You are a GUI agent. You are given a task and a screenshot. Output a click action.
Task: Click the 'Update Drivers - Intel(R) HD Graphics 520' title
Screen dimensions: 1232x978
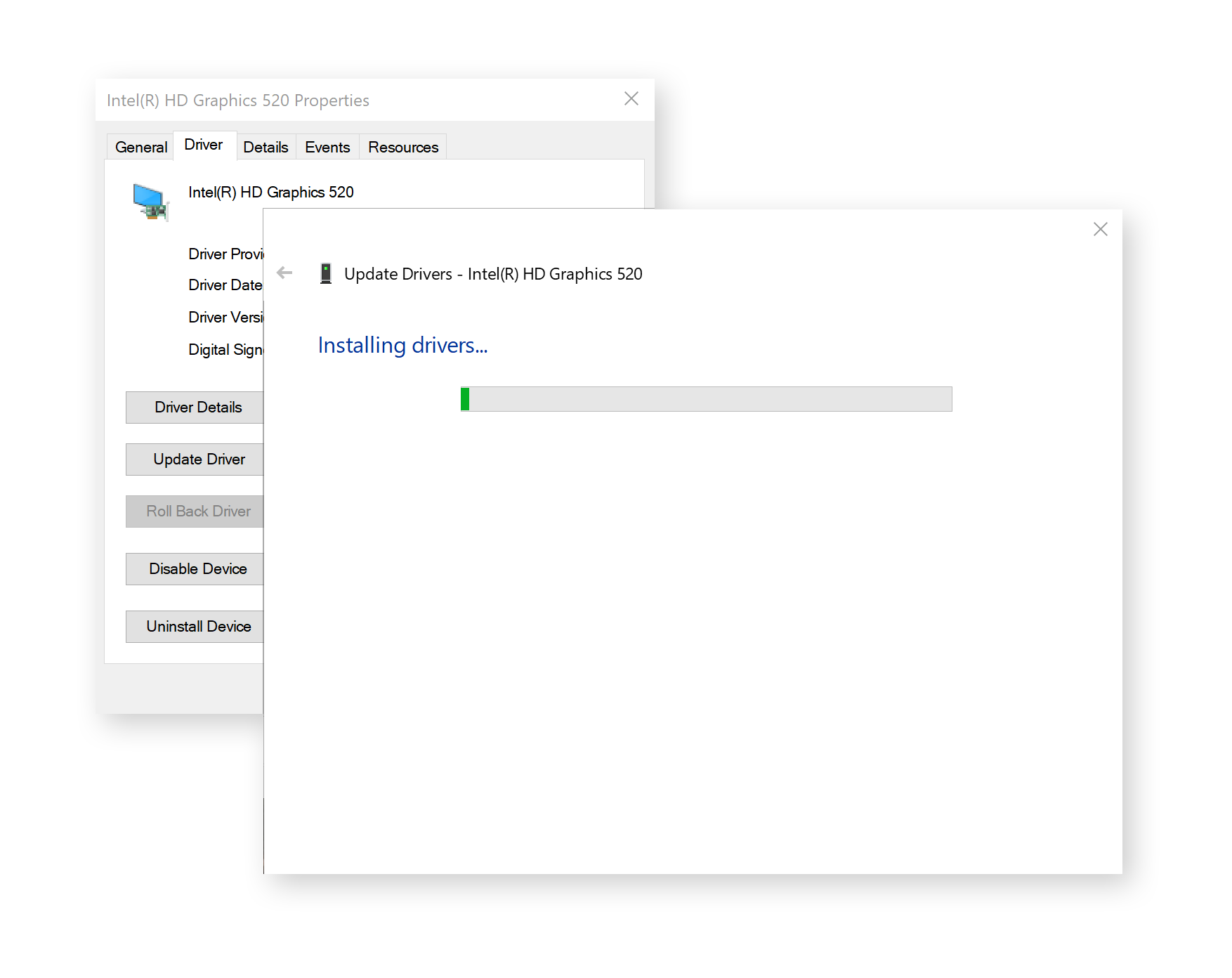pos(493,274)
